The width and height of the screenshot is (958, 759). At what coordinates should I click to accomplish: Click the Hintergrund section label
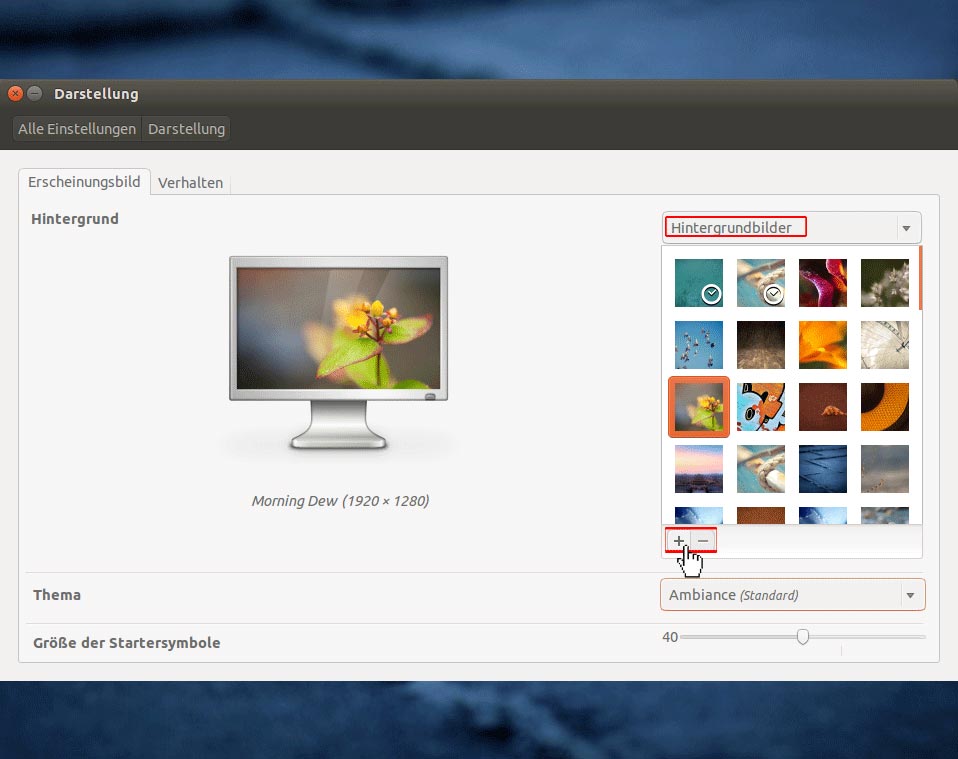point(75,219)
